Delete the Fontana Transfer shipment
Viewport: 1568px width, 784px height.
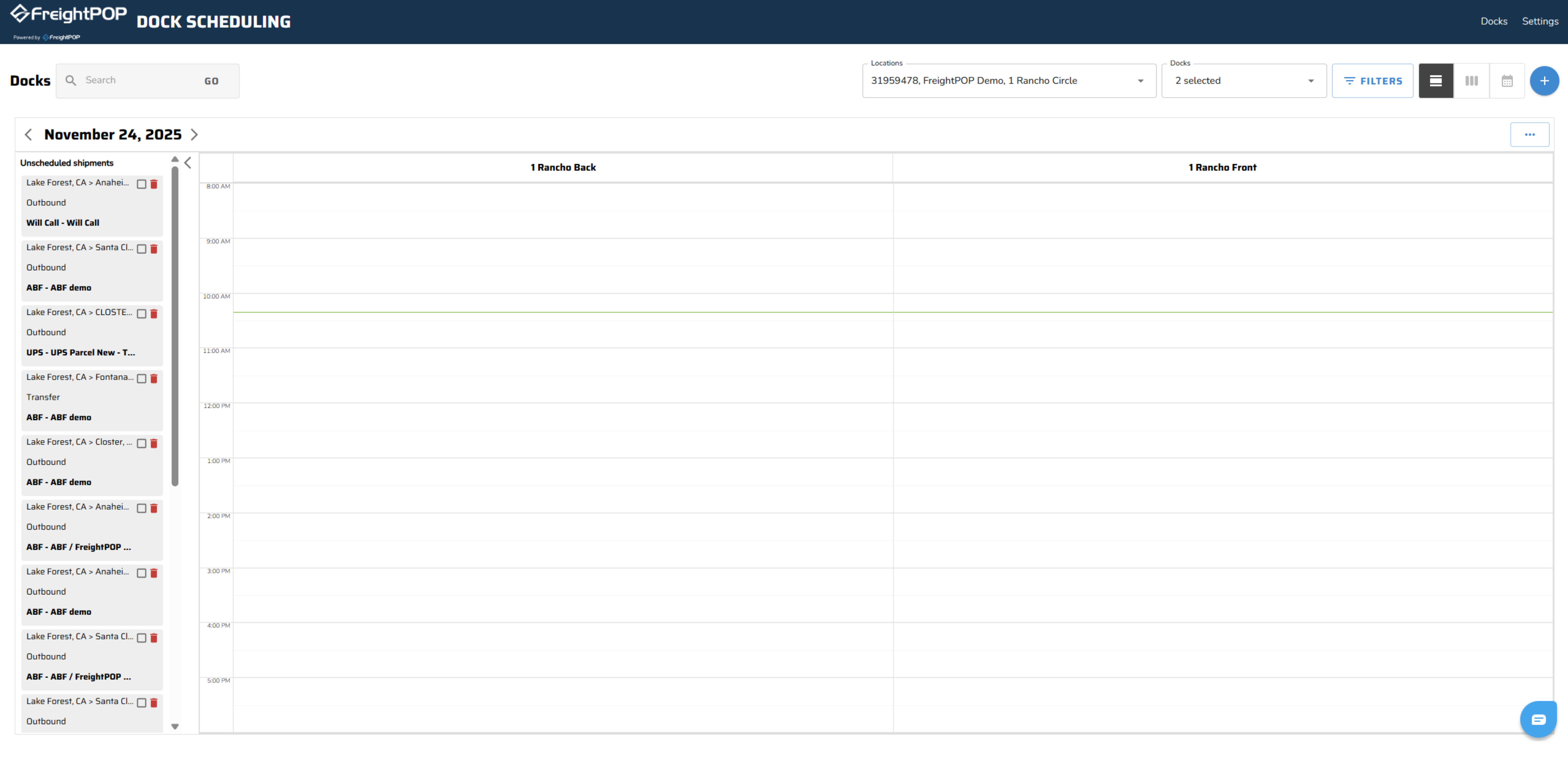pos(154,379)
